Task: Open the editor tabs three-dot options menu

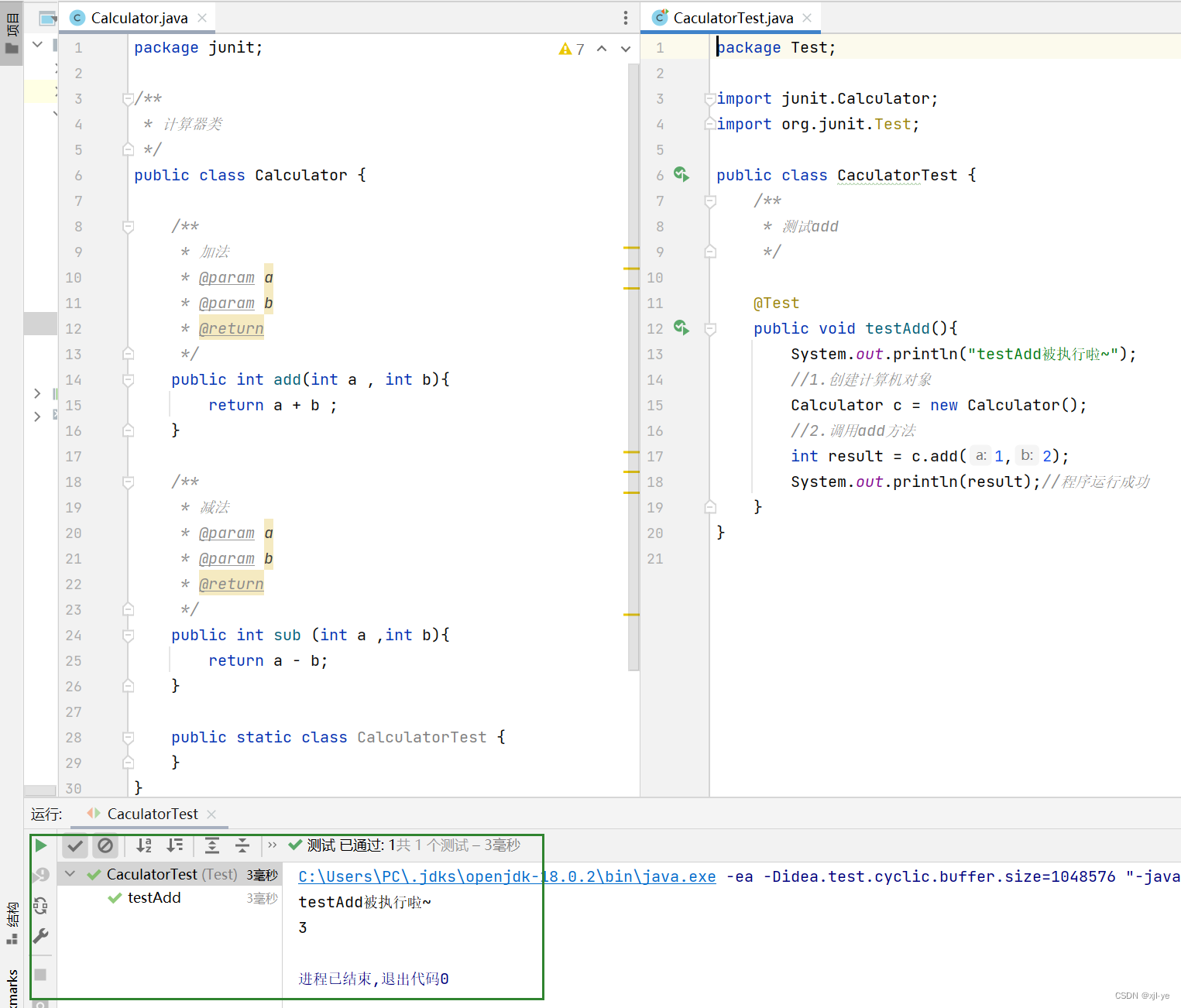Action: tap(626, 18)
